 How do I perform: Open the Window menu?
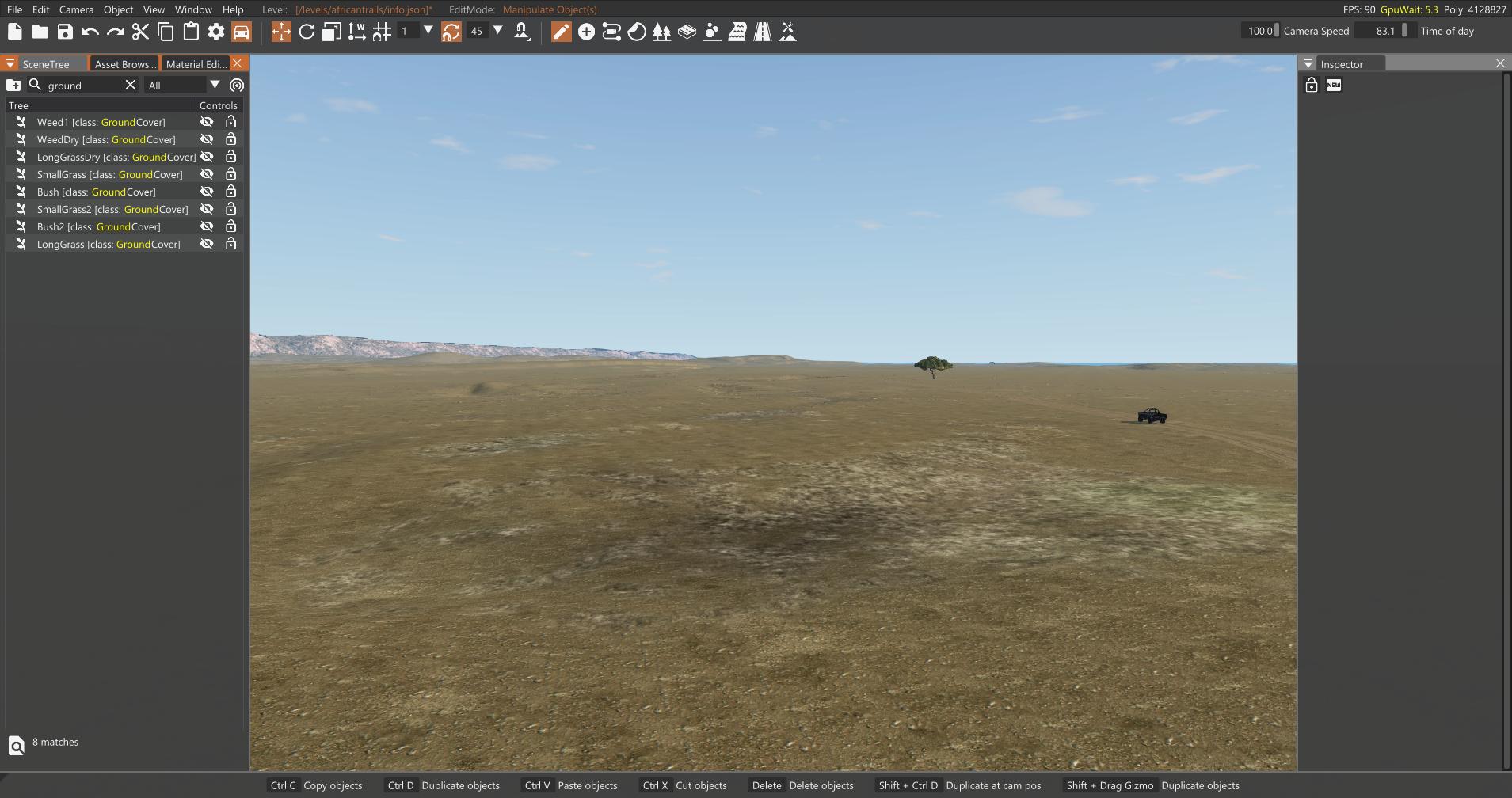193,9
